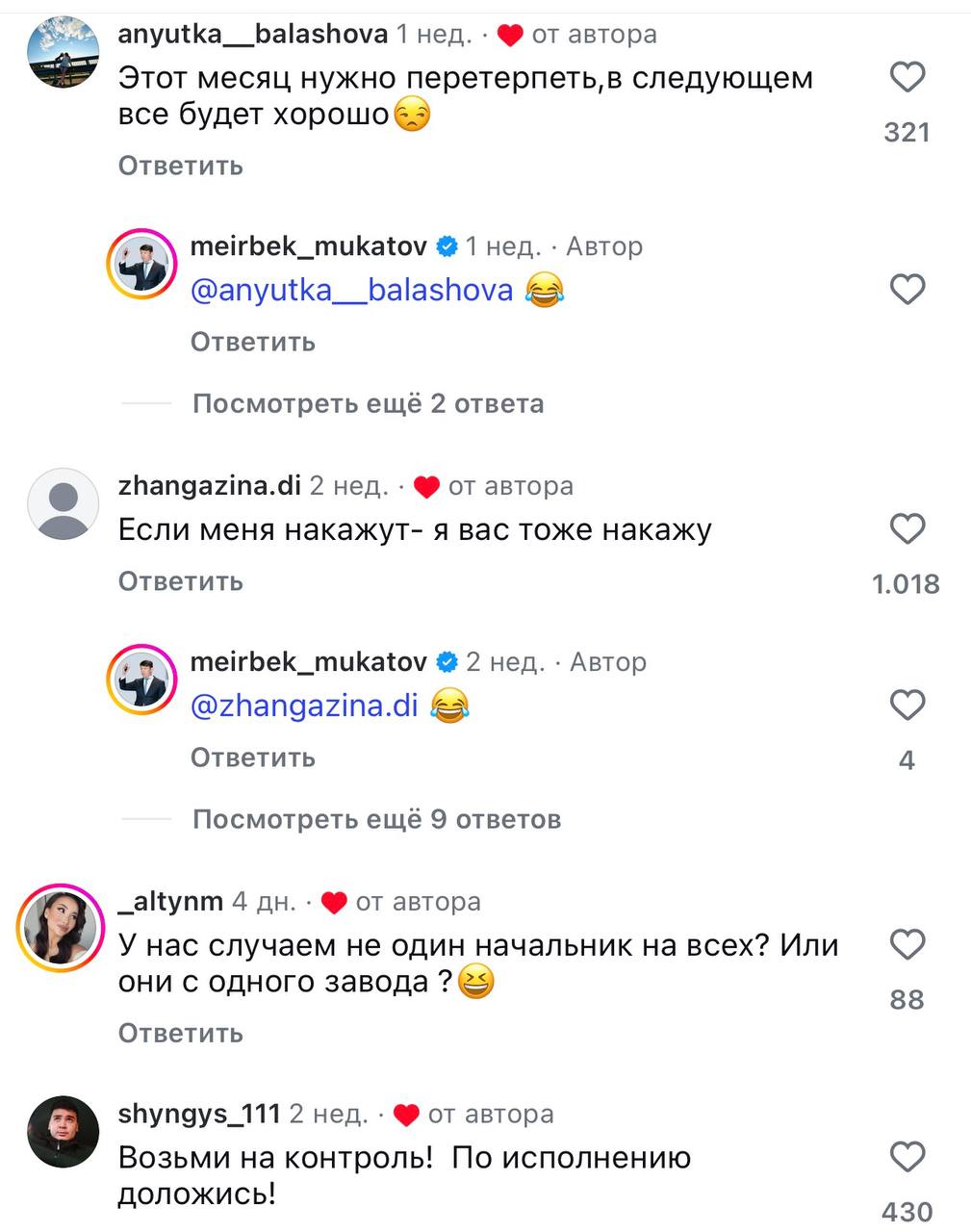Viewport: 971px width, 1232px height.
Task: Expand 2 more replies under anyutka__balashova
Action: pos(368,403)
